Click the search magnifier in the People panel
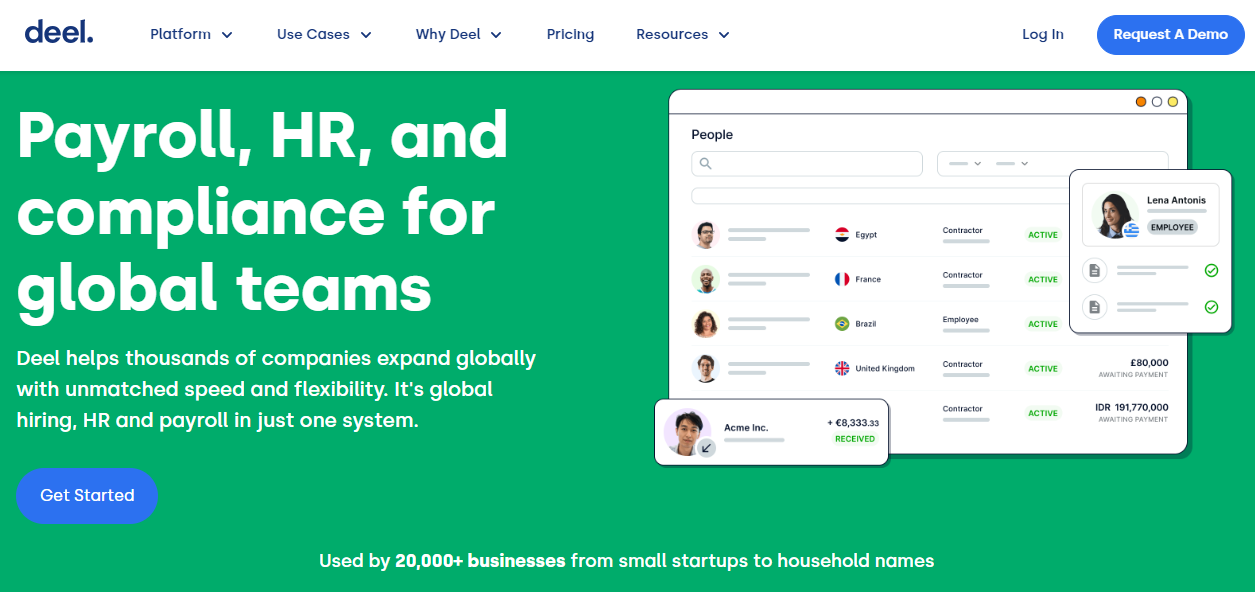1255x592 pixels. (x=706, y=163)
